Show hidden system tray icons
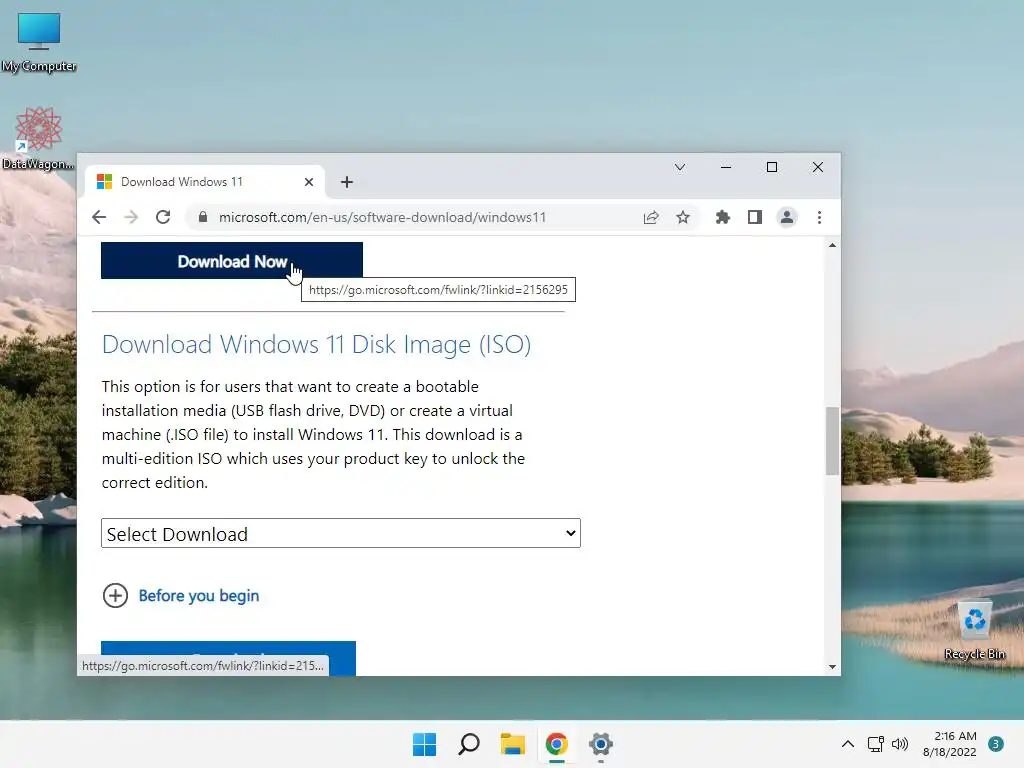 (848, 744)
